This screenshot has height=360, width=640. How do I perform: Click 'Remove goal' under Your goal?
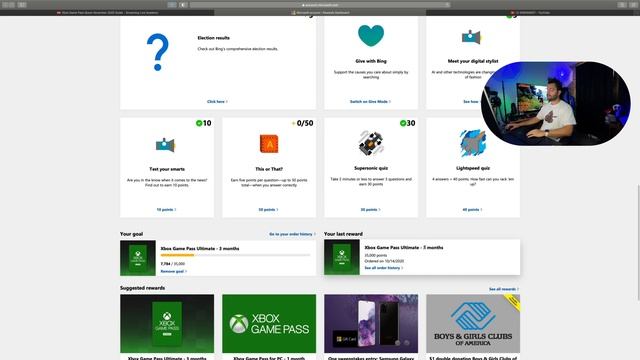(x=174, y=271)
